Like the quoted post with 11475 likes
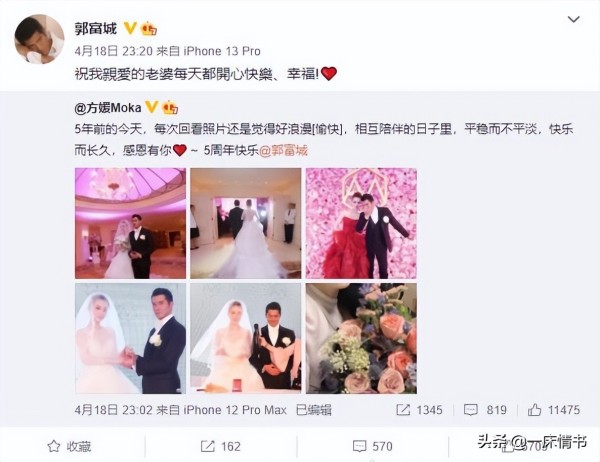 534,410
